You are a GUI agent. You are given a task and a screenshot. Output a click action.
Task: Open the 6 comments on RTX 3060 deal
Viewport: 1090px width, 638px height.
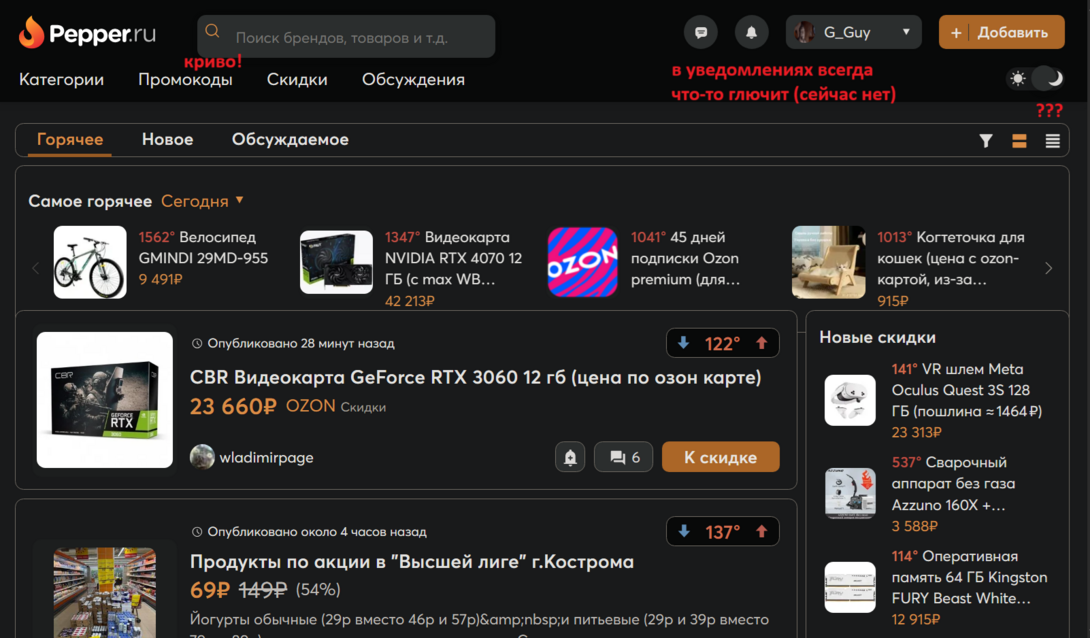[624, 457]
